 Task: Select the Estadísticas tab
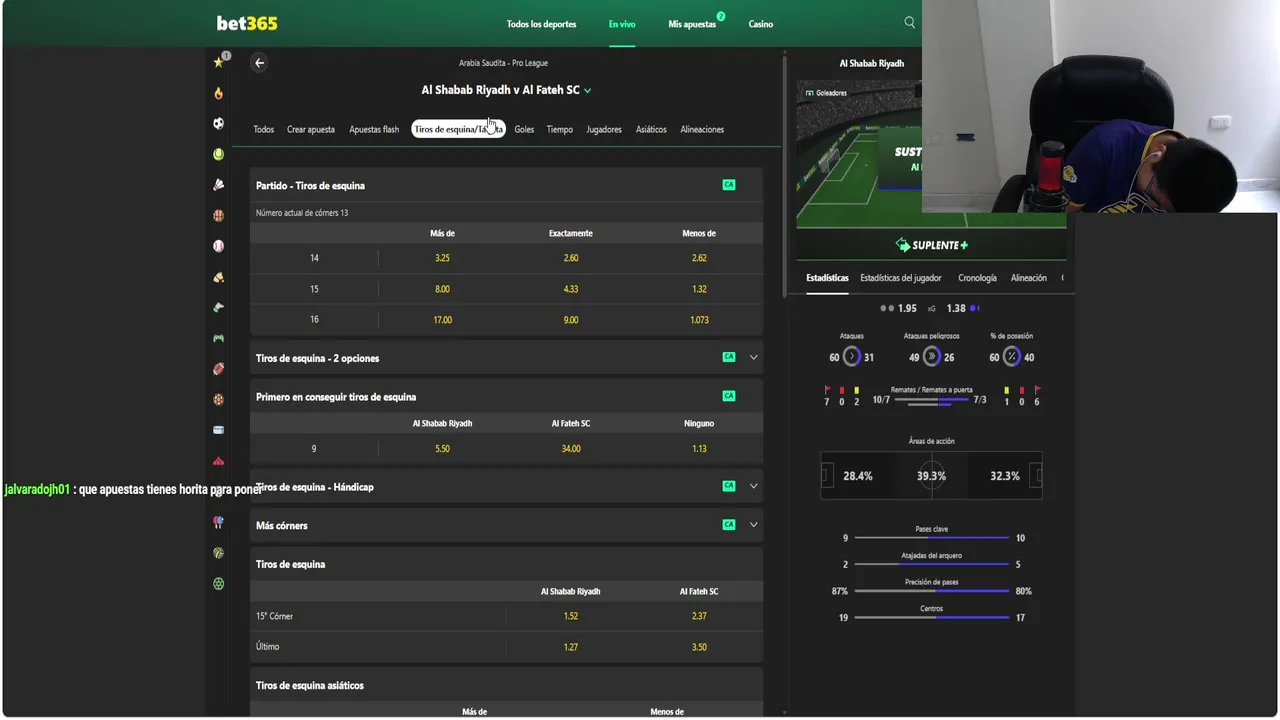(x=827, y=278)
